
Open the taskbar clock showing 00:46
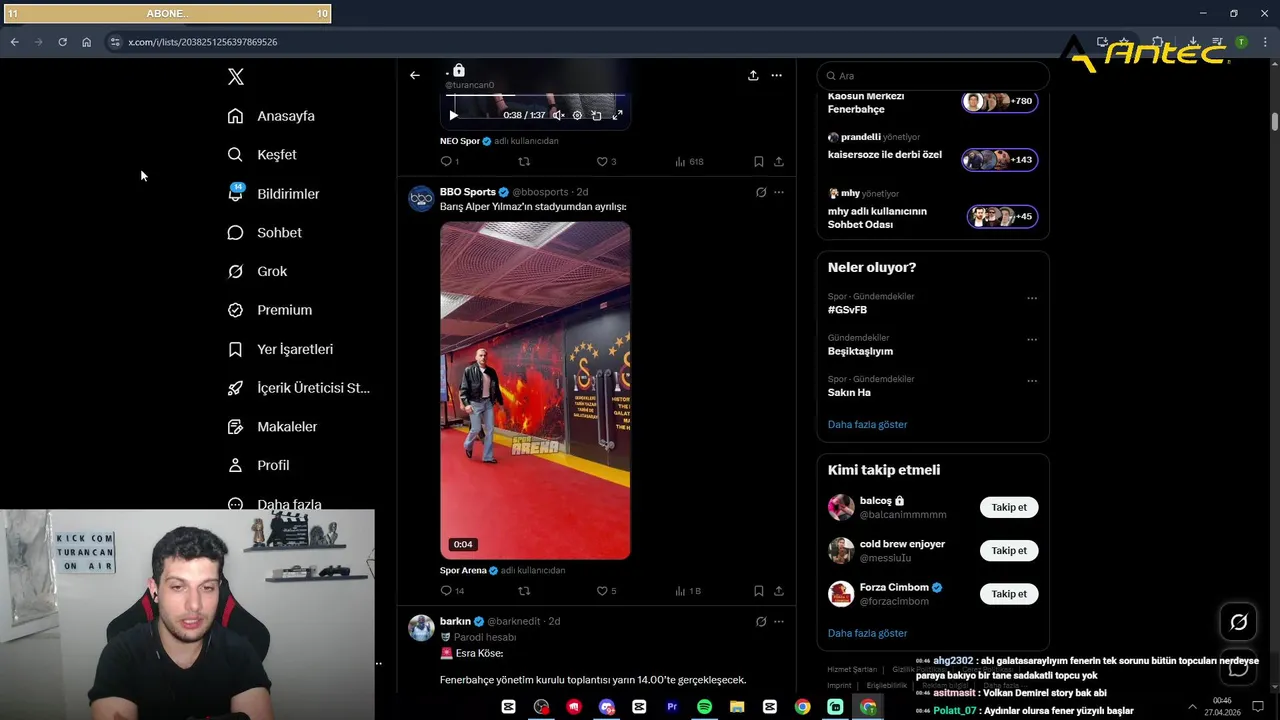[1222, 707]
